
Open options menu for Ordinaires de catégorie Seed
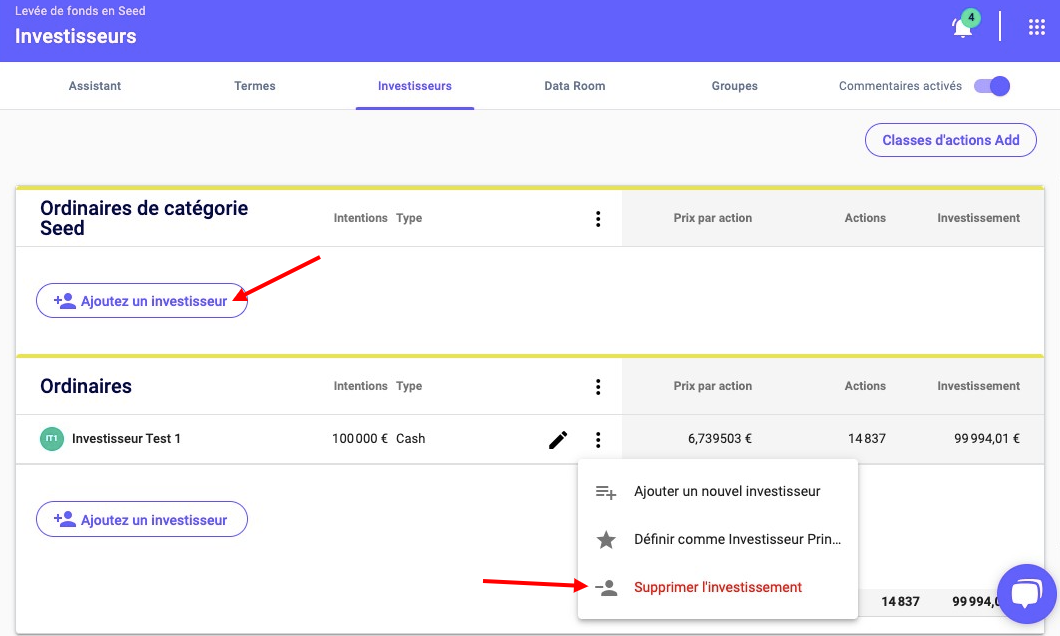pyautogui.click(x=597, y=219)
